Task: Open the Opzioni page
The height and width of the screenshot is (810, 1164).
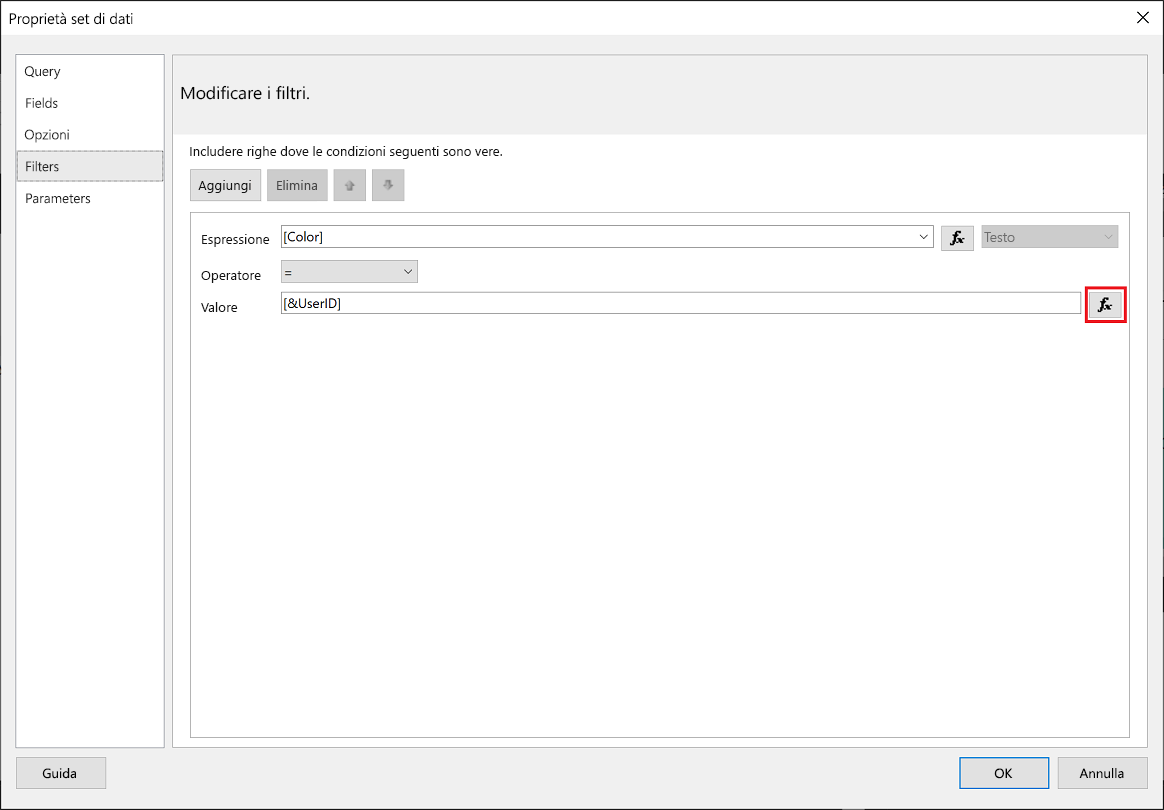Action: (46, 134)
